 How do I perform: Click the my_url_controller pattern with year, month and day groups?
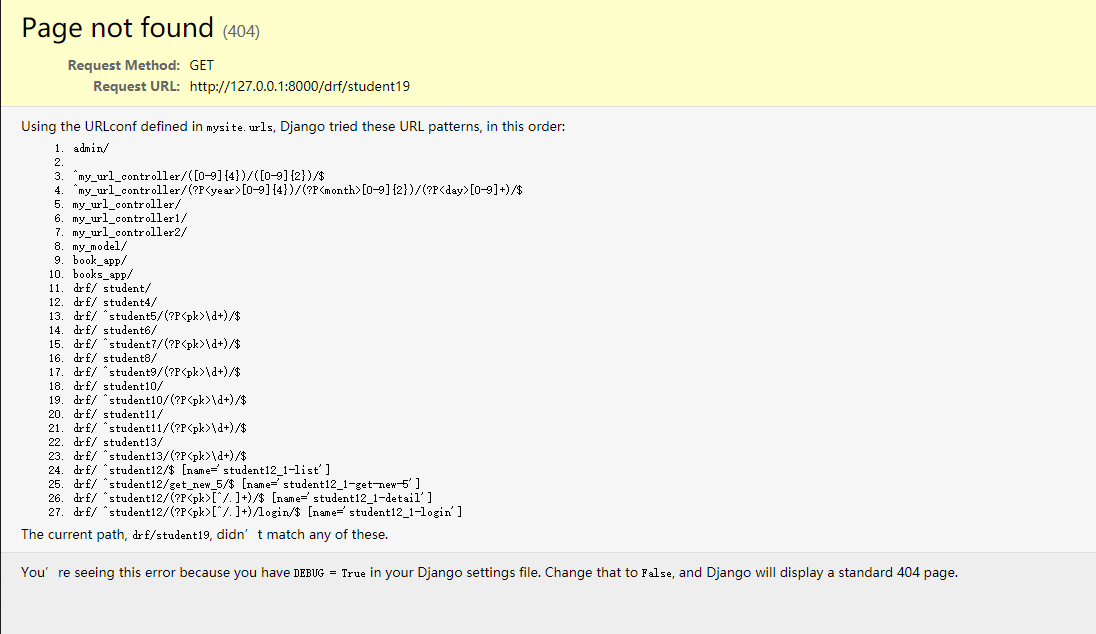coord(298,190)
